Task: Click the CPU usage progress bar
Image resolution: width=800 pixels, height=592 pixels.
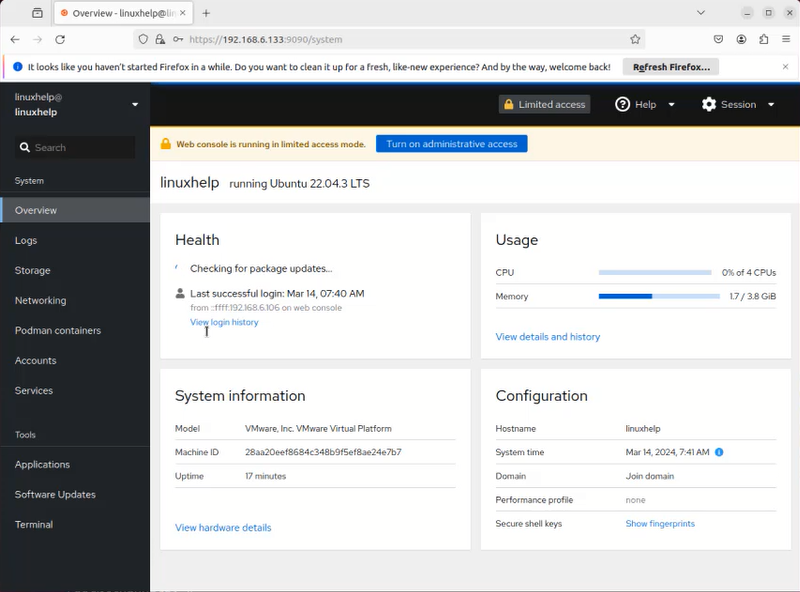Action: [x=655, y=273]
